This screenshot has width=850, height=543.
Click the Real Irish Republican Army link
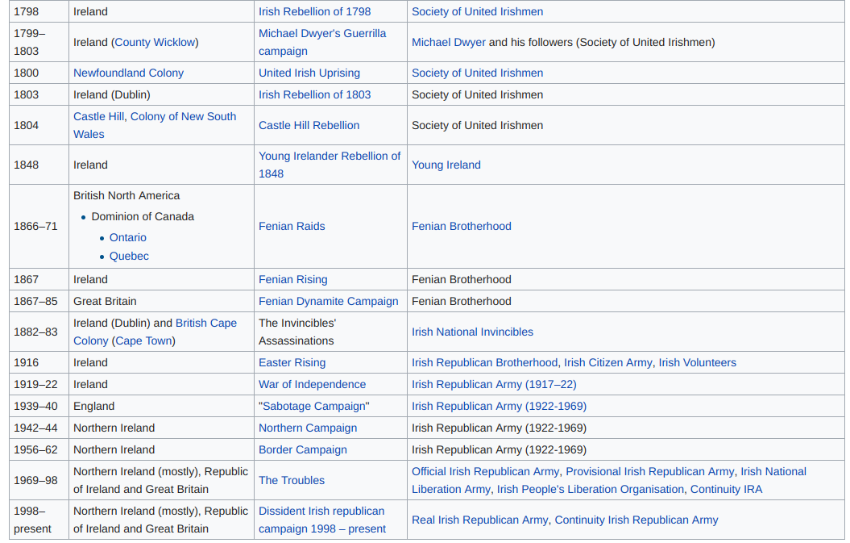coord(479,520)
